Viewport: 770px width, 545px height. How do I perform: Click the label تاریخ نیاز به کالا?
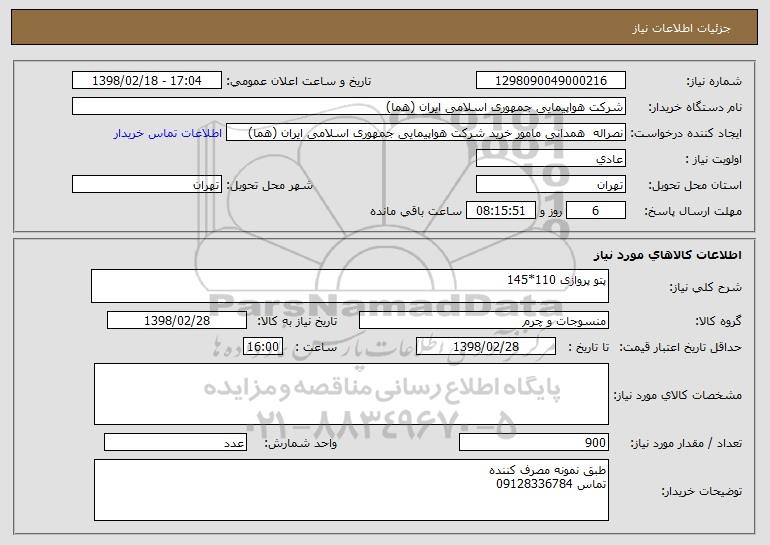298,322
